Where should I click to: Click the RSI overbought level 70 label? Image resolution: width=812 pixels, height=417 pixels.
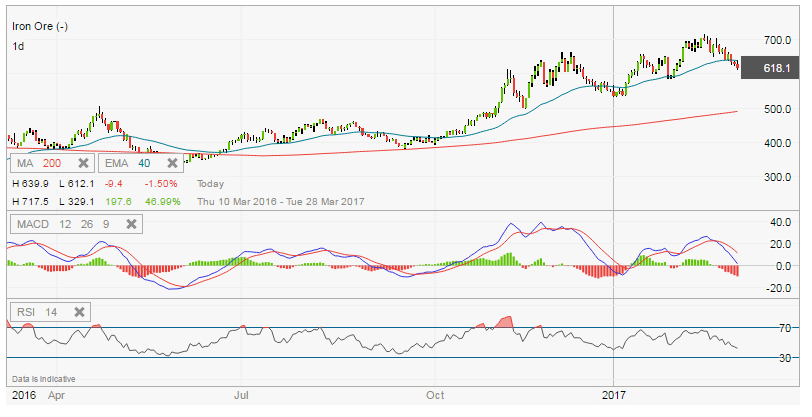785,328
